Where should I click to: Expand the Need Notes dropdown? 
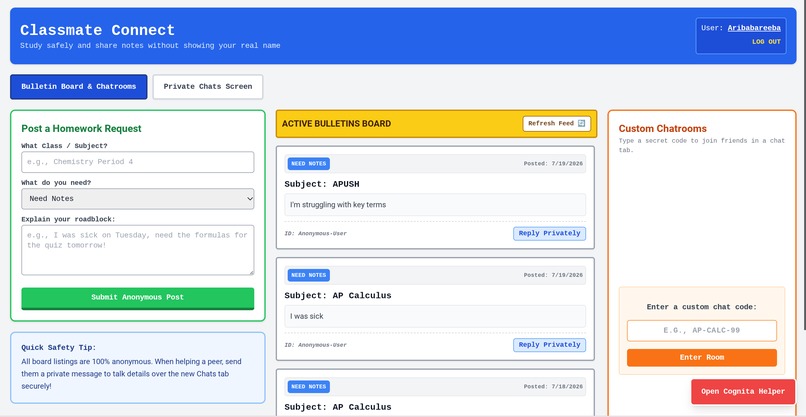[x=138, y=198]
